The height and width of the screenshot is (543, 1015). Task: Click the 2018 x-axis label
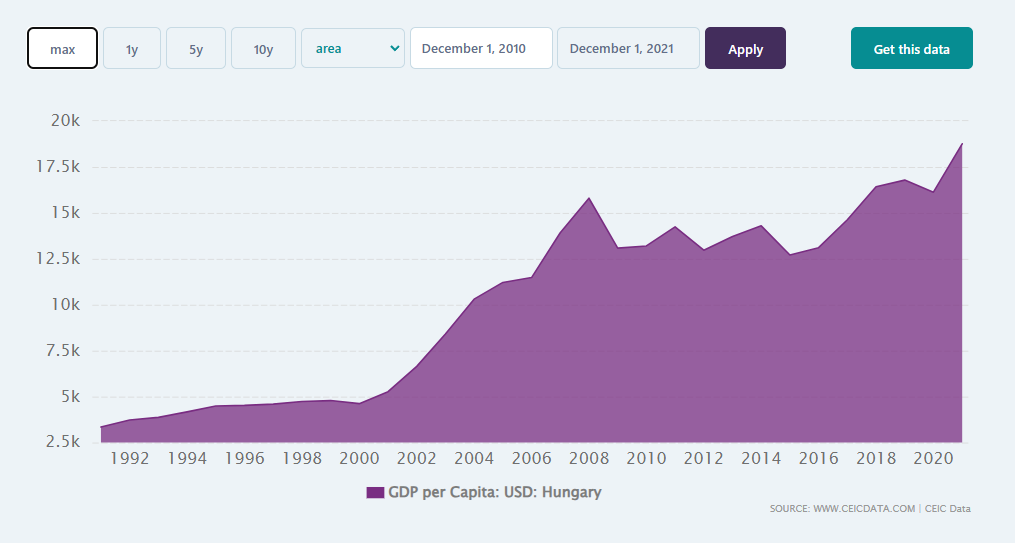(x=876, y=458)
